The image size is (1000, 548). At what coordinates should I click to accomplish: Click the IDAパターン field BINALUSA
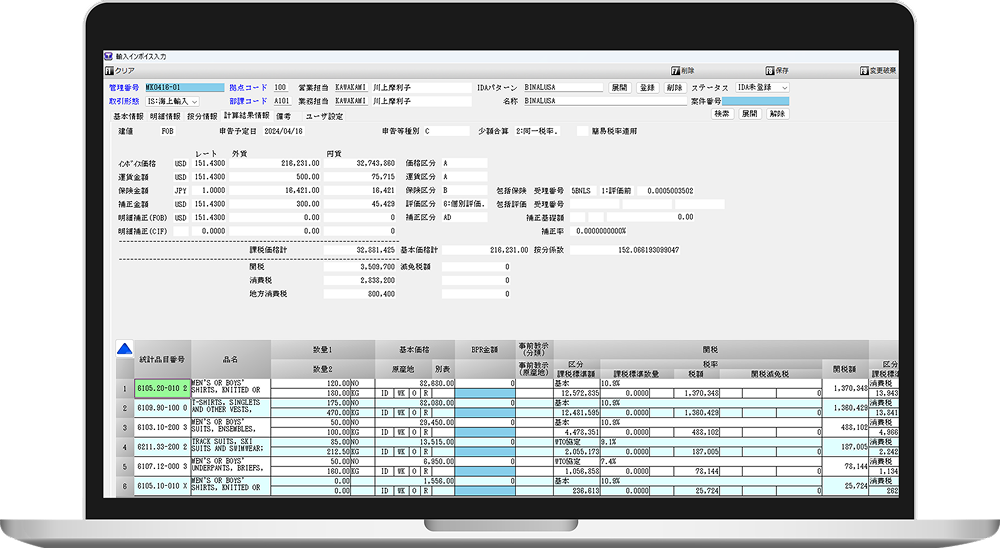click(x=563, y=87)
